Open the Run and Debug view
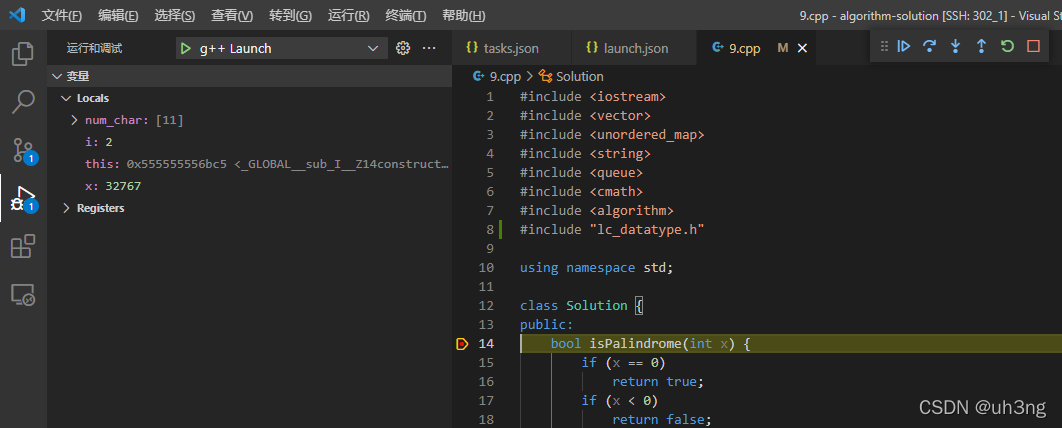Screen dimensions: 1062x428 23,198
